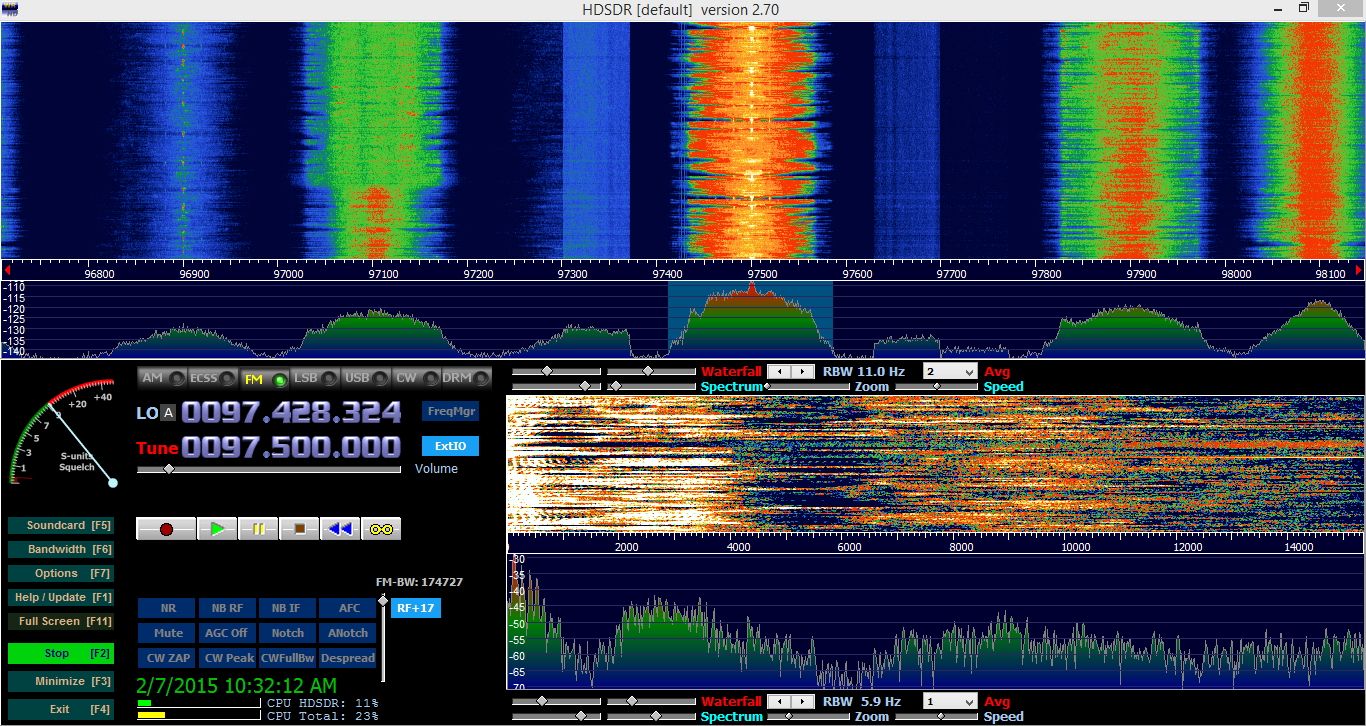
Task: Click the RF+17 gain button
Action: [415, 607]
